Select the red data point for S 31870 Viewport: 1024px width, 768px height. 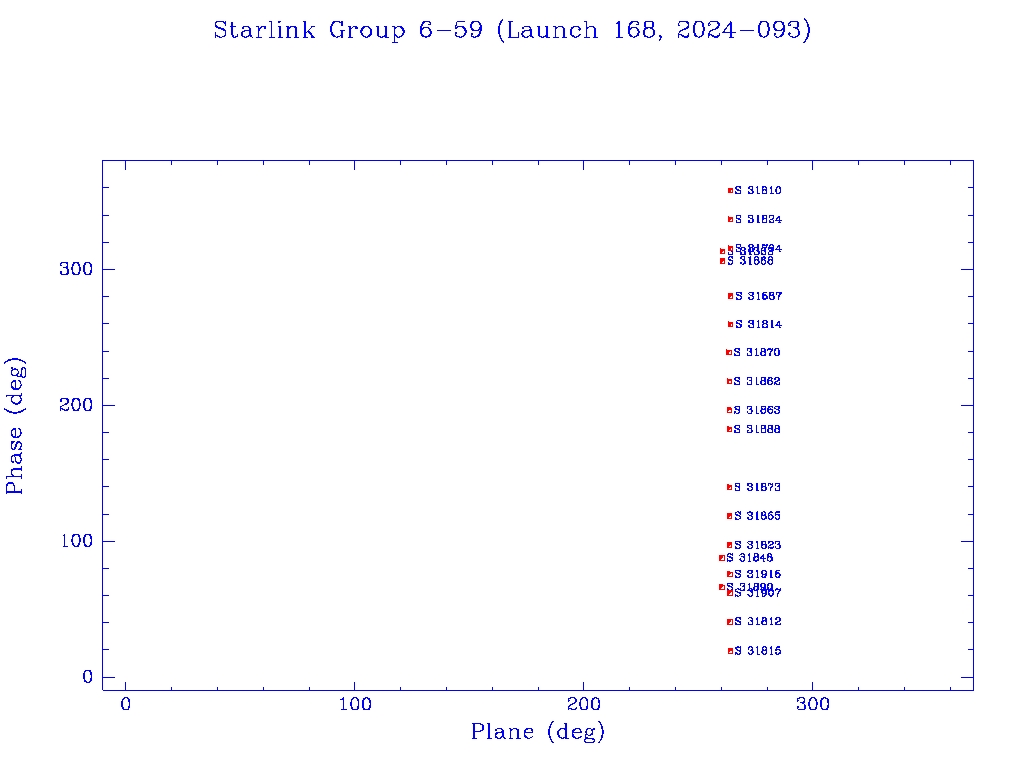[729, 352]
